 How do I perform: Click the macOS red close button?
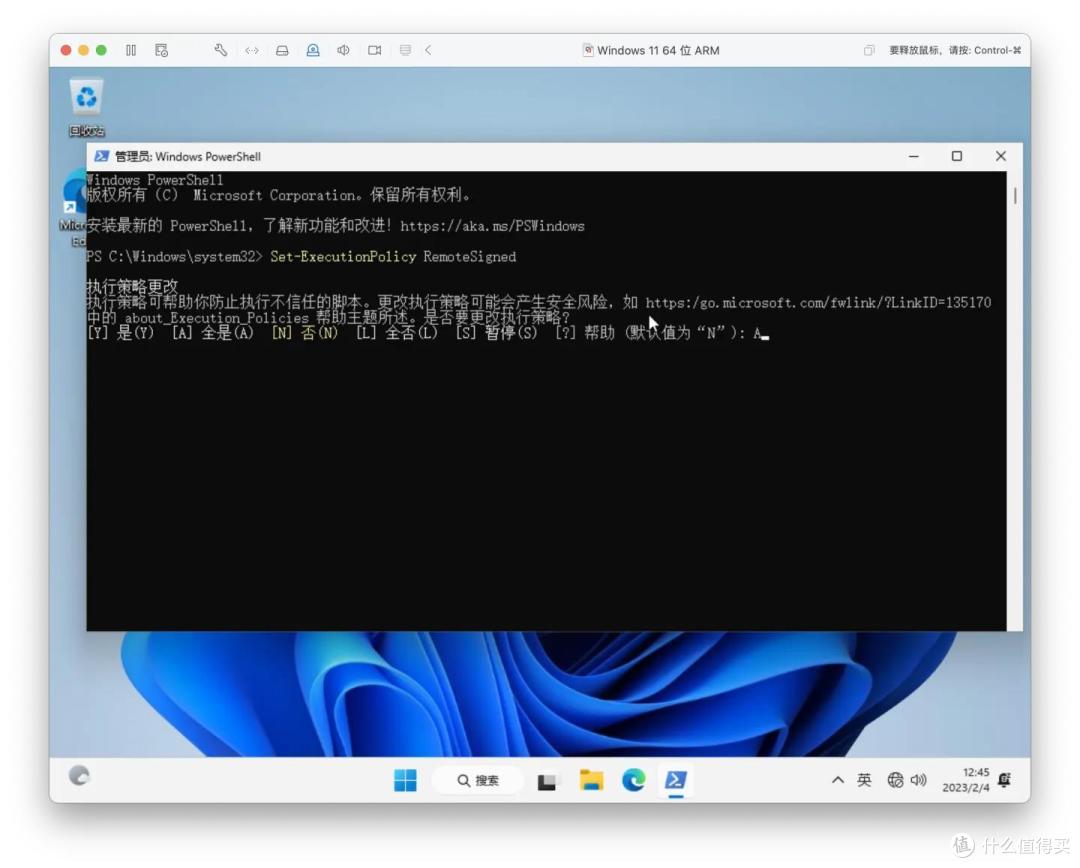(66, 50)
